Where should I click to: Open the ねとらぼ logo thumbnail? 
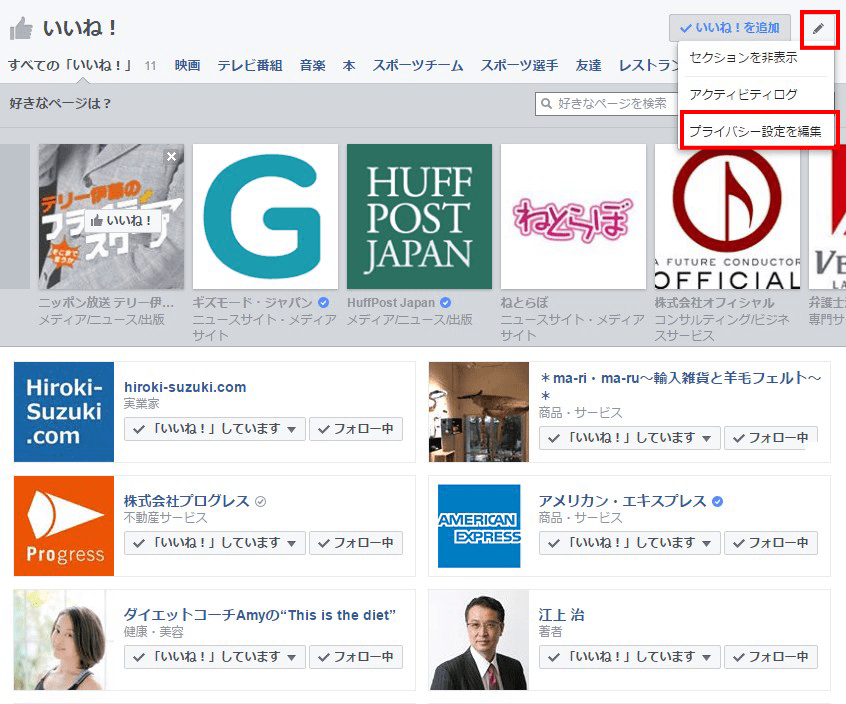pos(573,216)
